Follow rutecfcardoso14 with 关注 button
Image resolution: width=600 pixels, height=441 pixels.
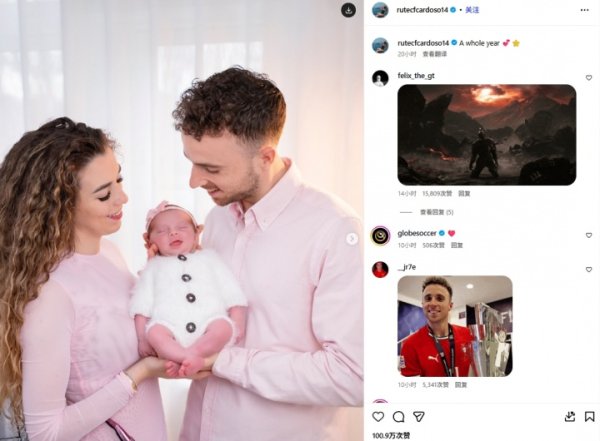click(x=472, y=10)
